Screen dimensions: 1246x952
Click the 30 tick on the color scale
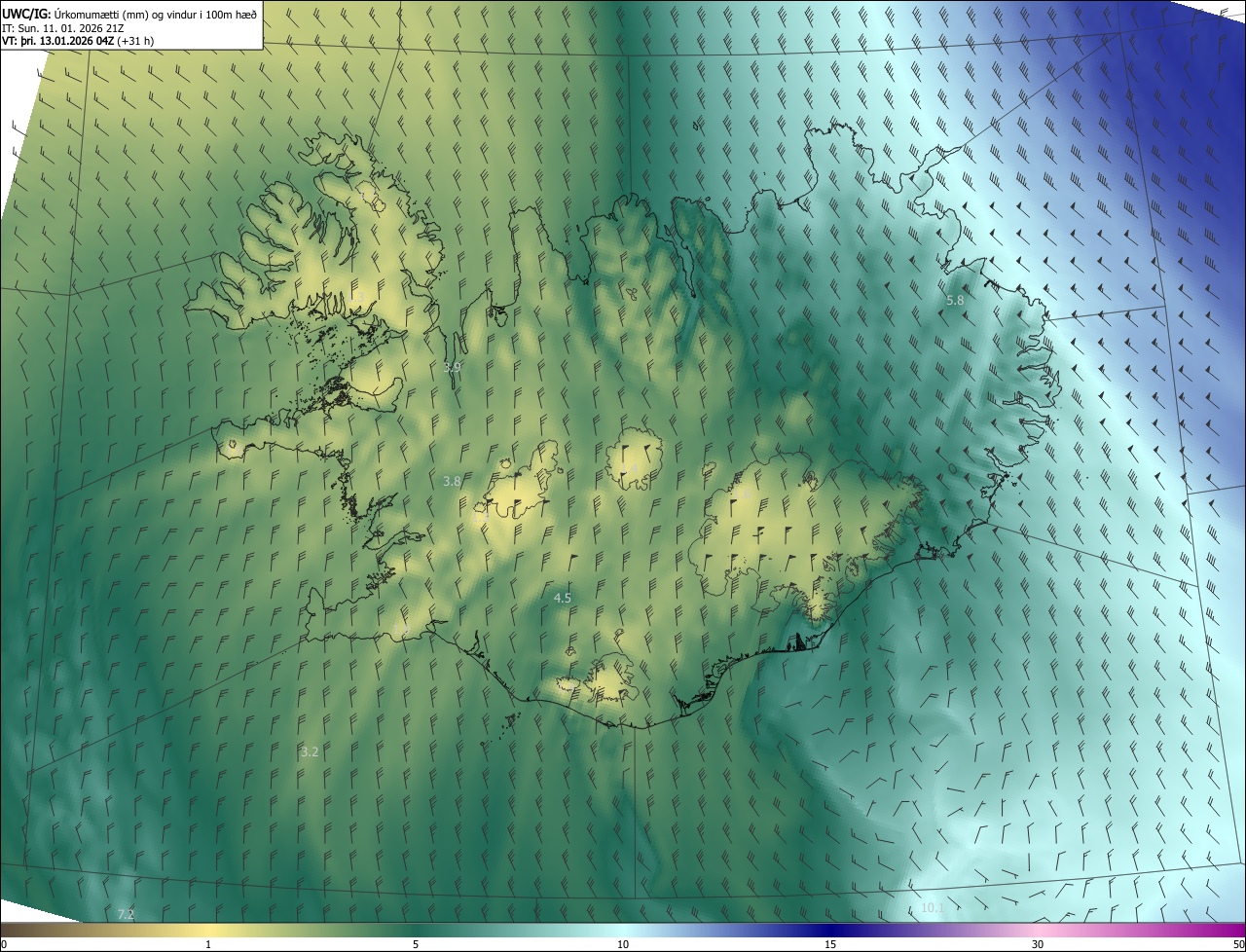(1038, 944)
